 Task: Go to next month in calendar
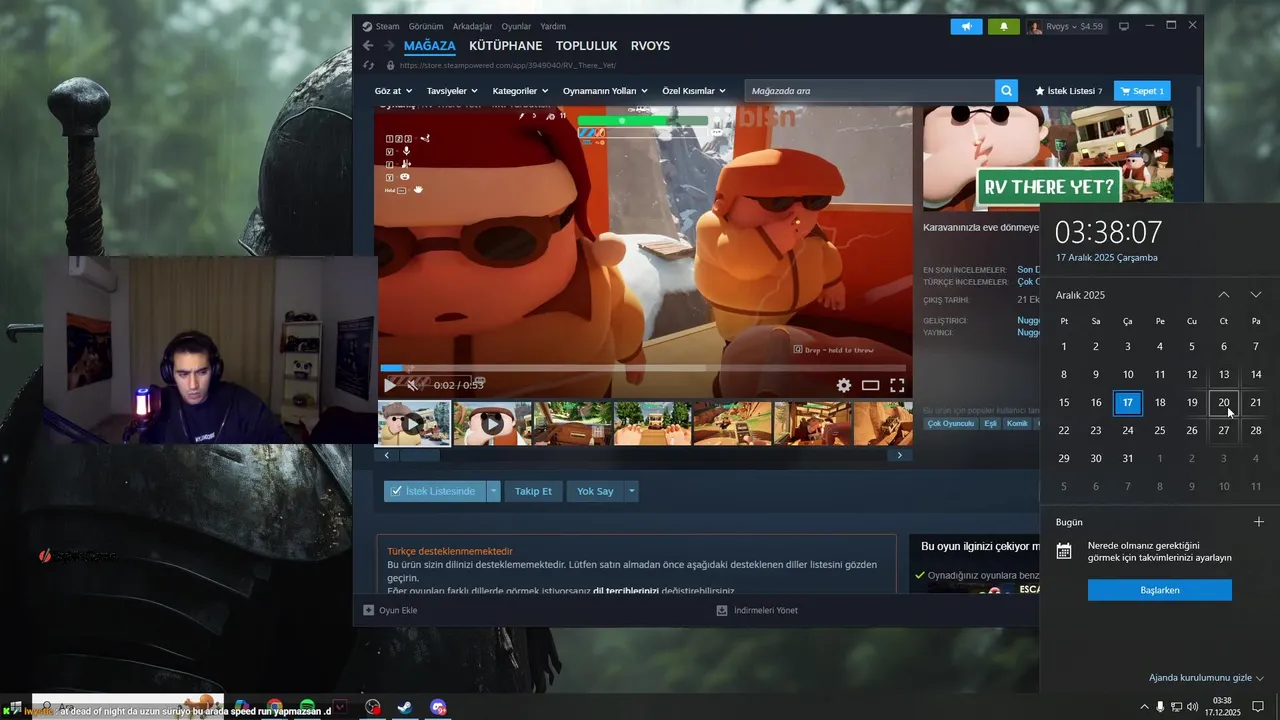pos(1256,295)
